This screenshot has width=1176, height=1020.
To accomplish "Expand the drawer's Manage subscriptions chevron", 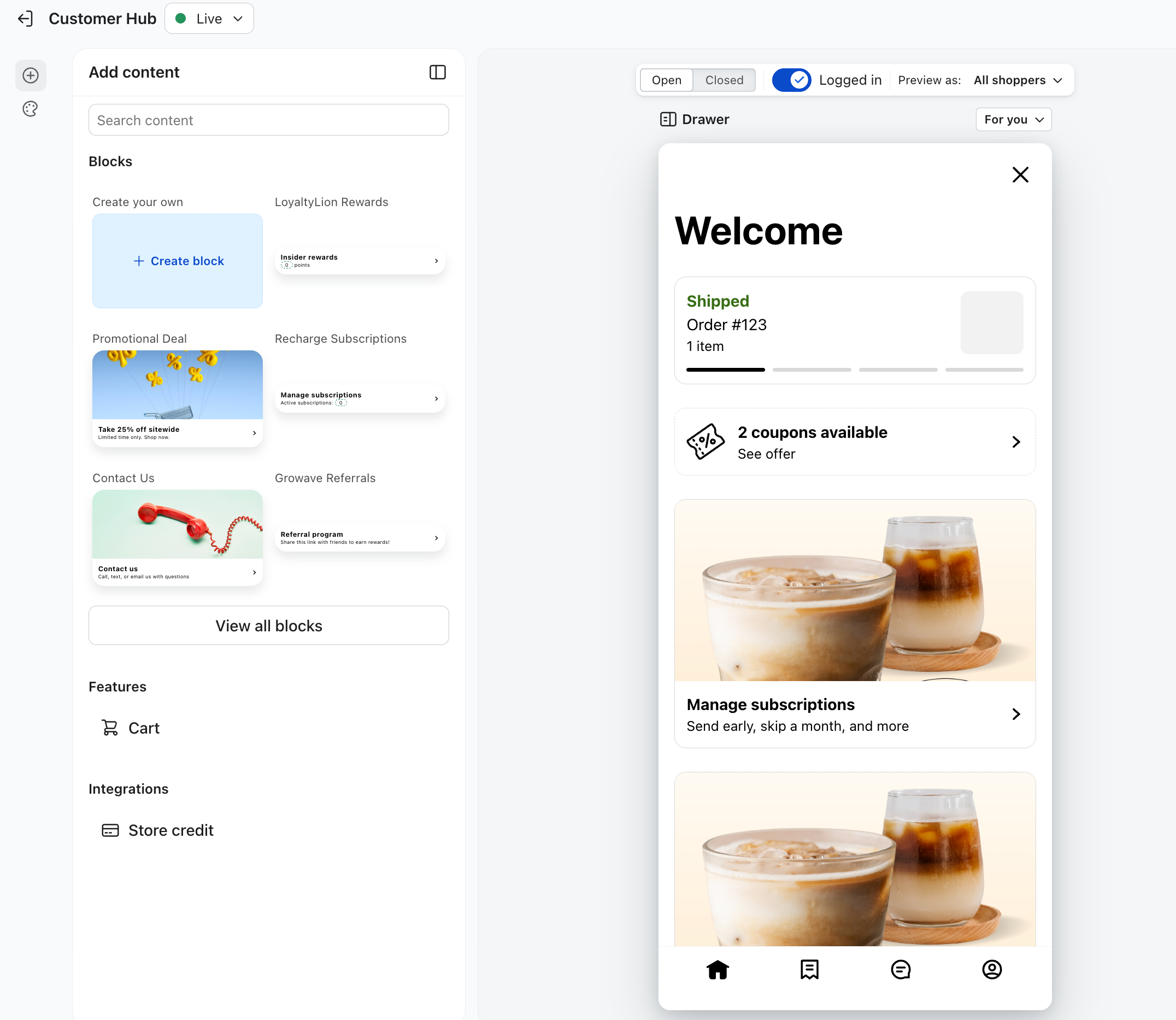I will 1016,714.
